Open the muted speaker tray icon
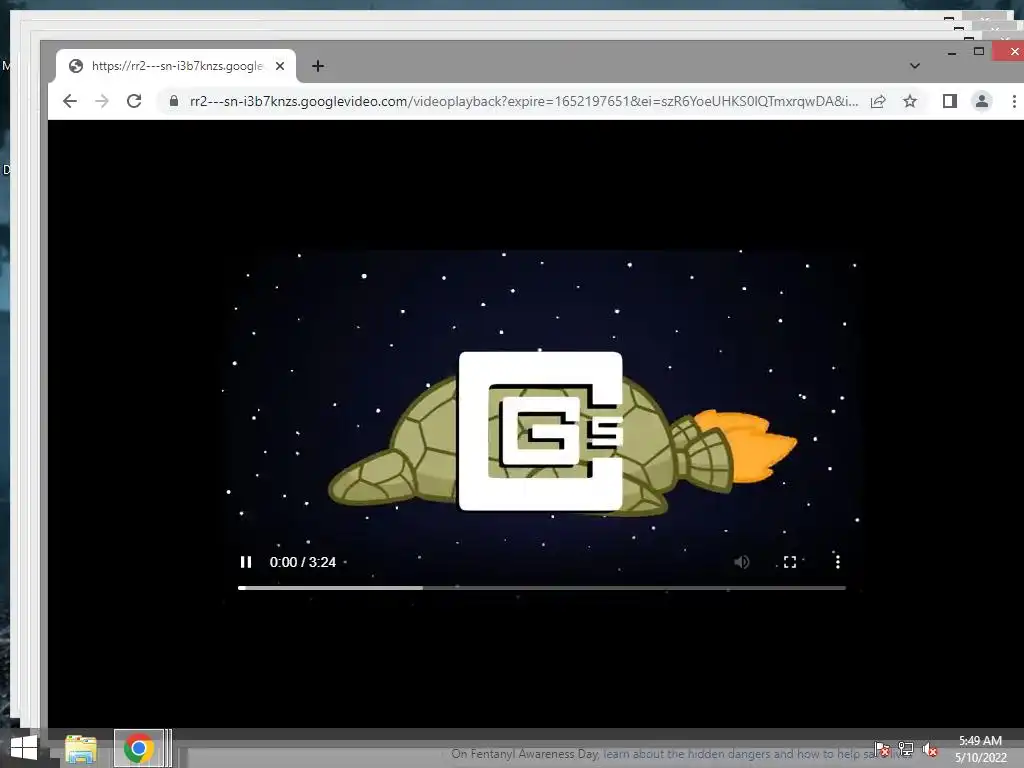 point(930,750)
